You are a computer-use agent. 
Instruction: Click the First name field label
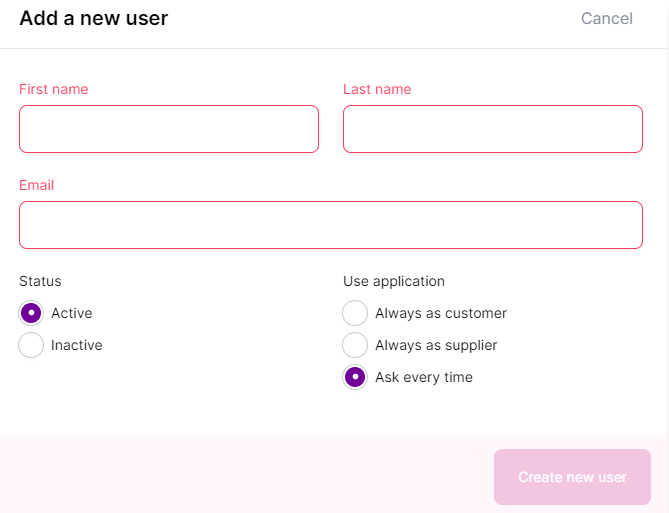click(x=53, y=89)
